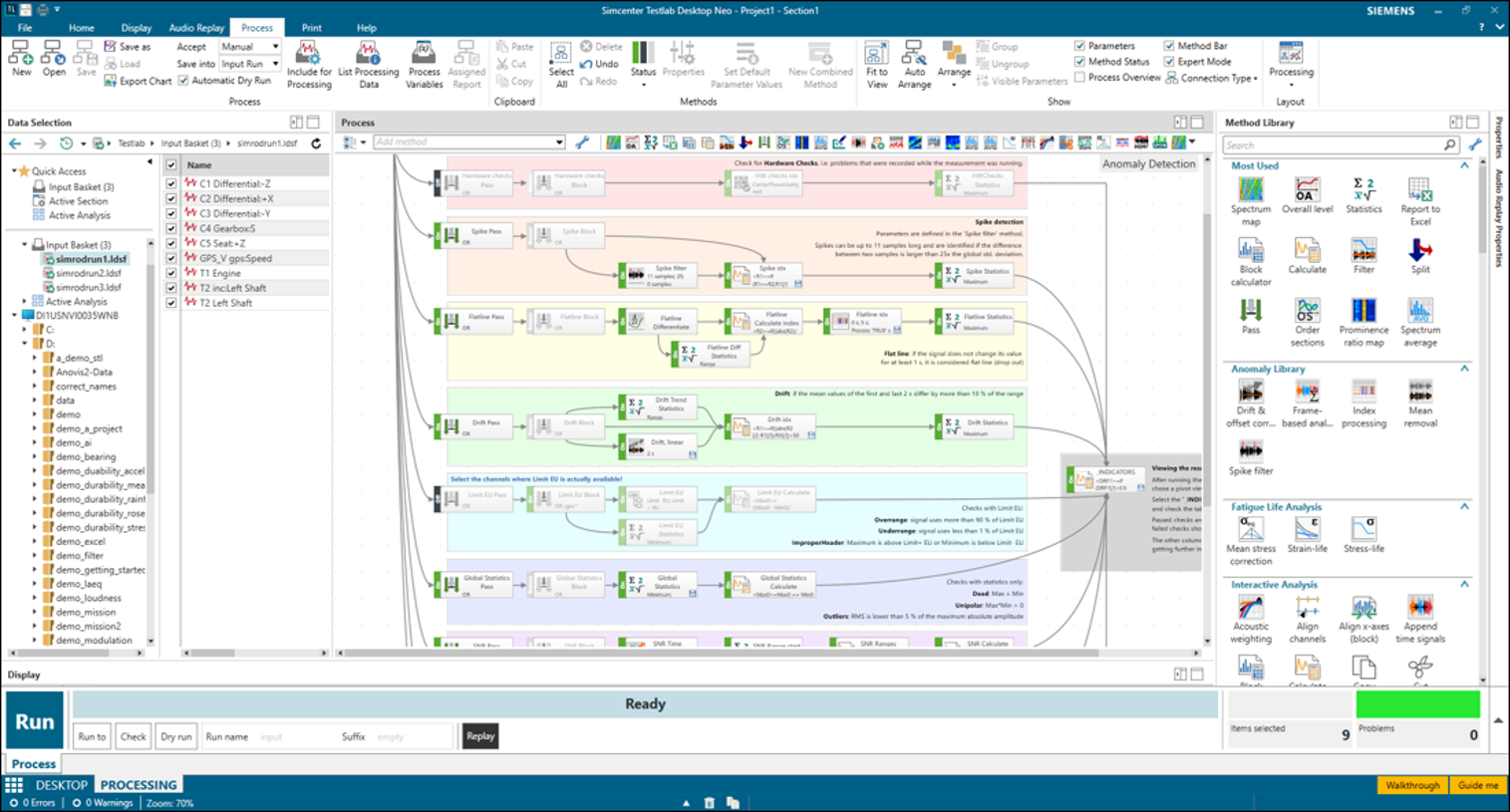Choose the Spike filter anomaly method

pos(1250,451)
